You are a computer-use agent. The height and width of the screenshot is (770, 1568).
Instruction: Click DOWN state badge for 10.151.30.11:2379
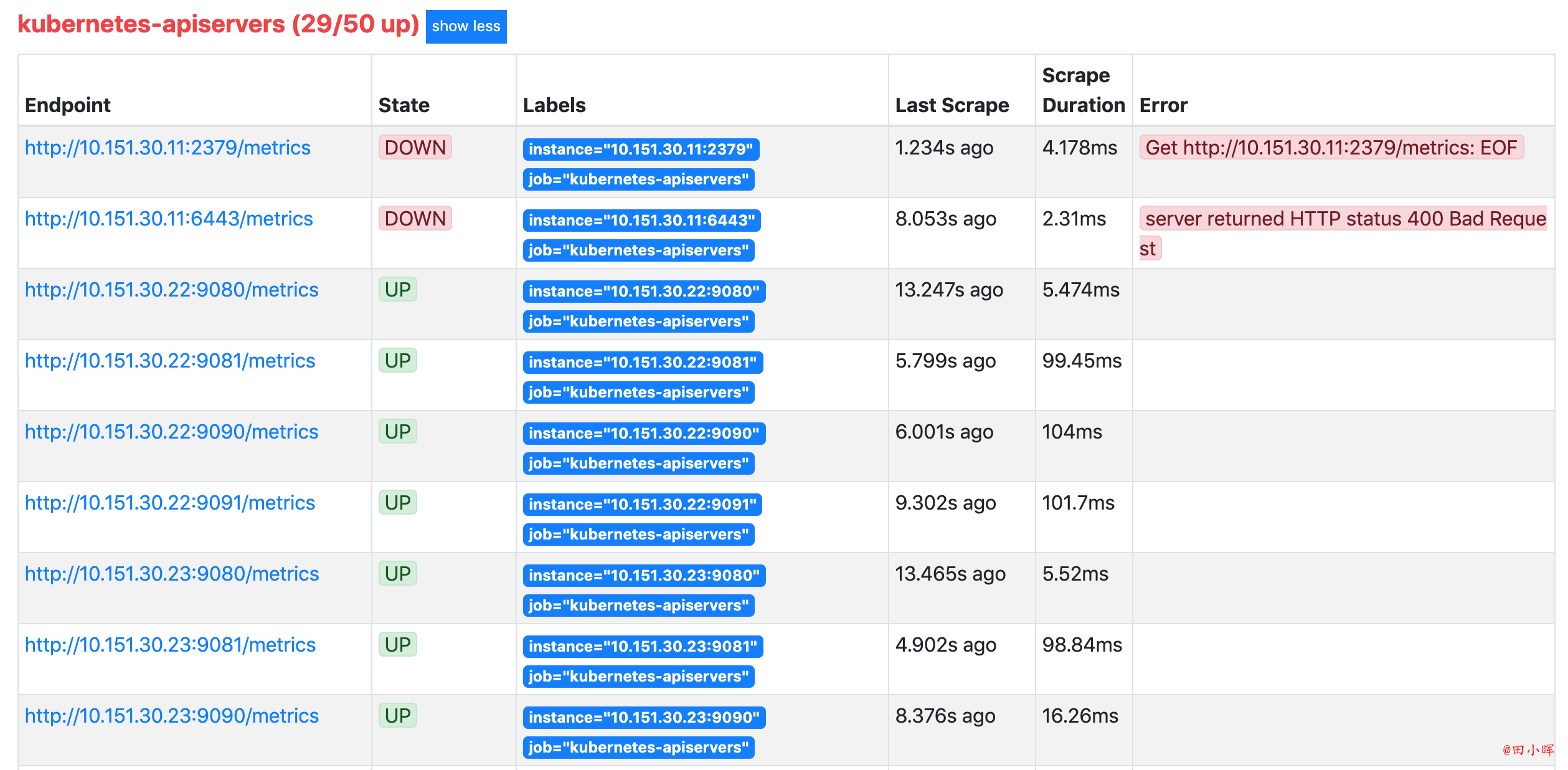pyautogui.click(x=415, y=148)
